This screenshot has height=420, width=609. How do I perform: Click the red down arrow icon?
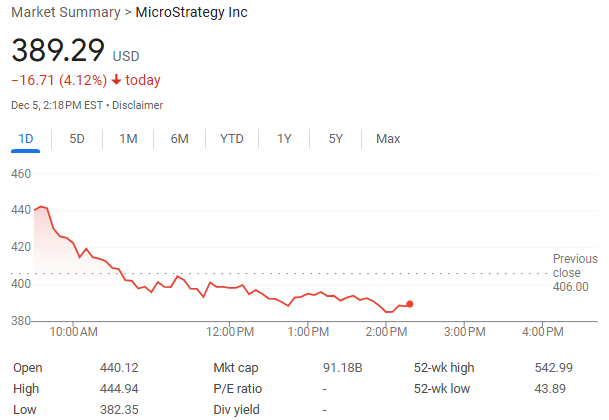tap(117, 80)
